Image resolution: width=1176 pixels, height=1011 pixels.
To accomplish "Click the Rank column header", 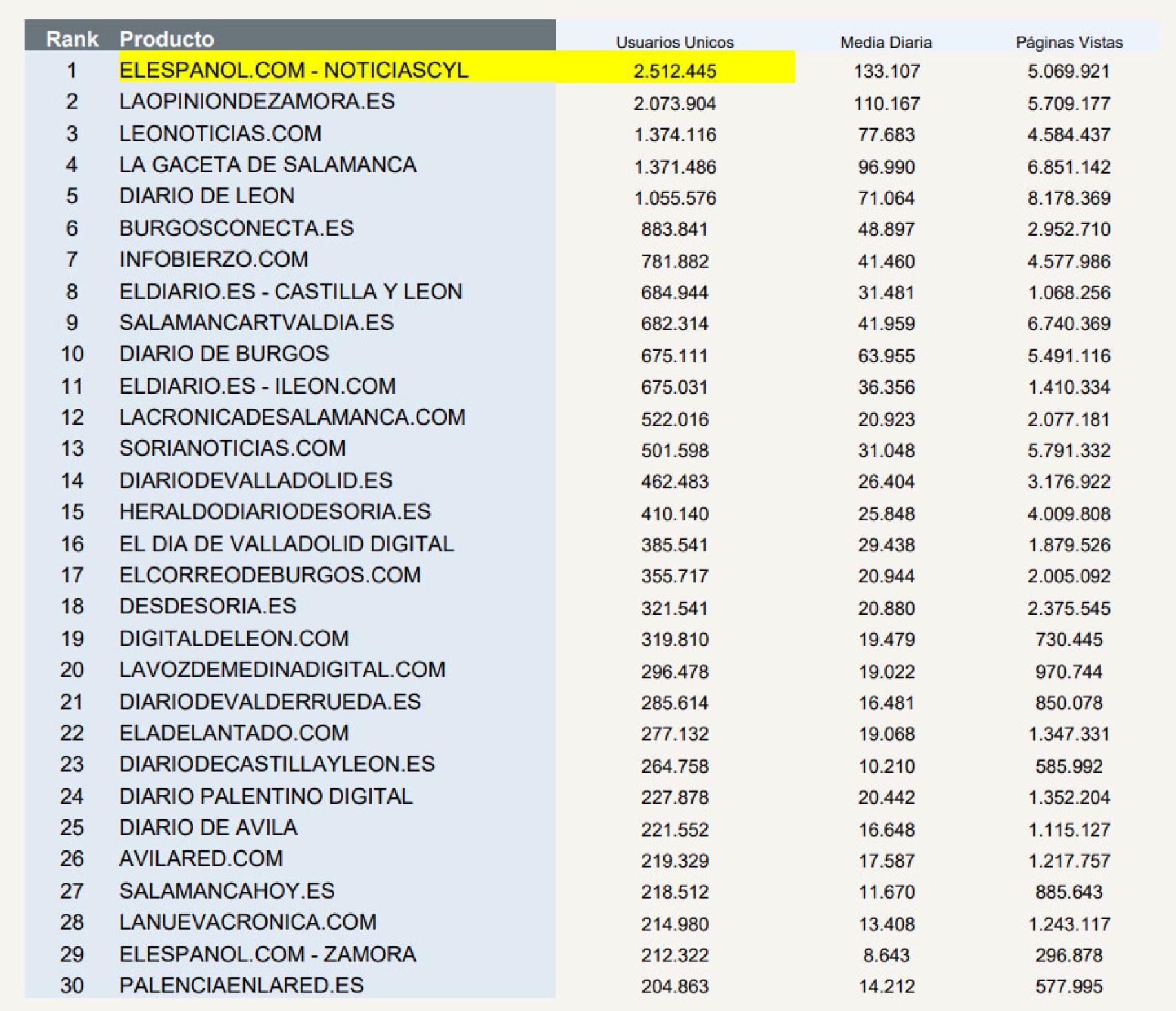I will tap(72, 39).
